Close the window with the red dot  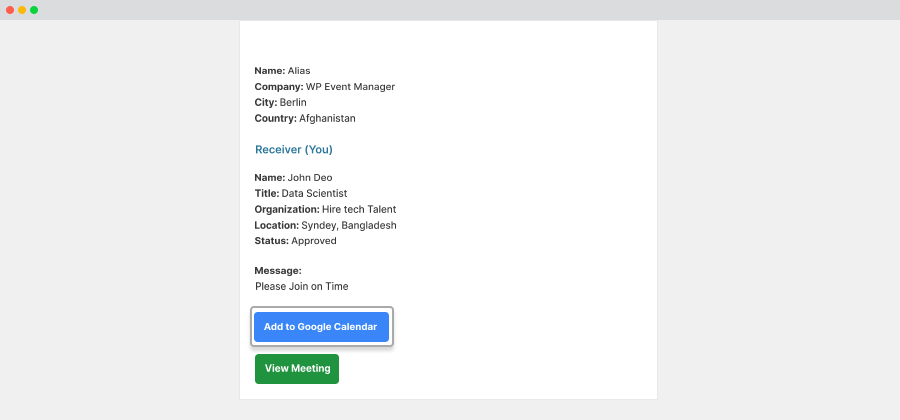(x=10, y=10)
